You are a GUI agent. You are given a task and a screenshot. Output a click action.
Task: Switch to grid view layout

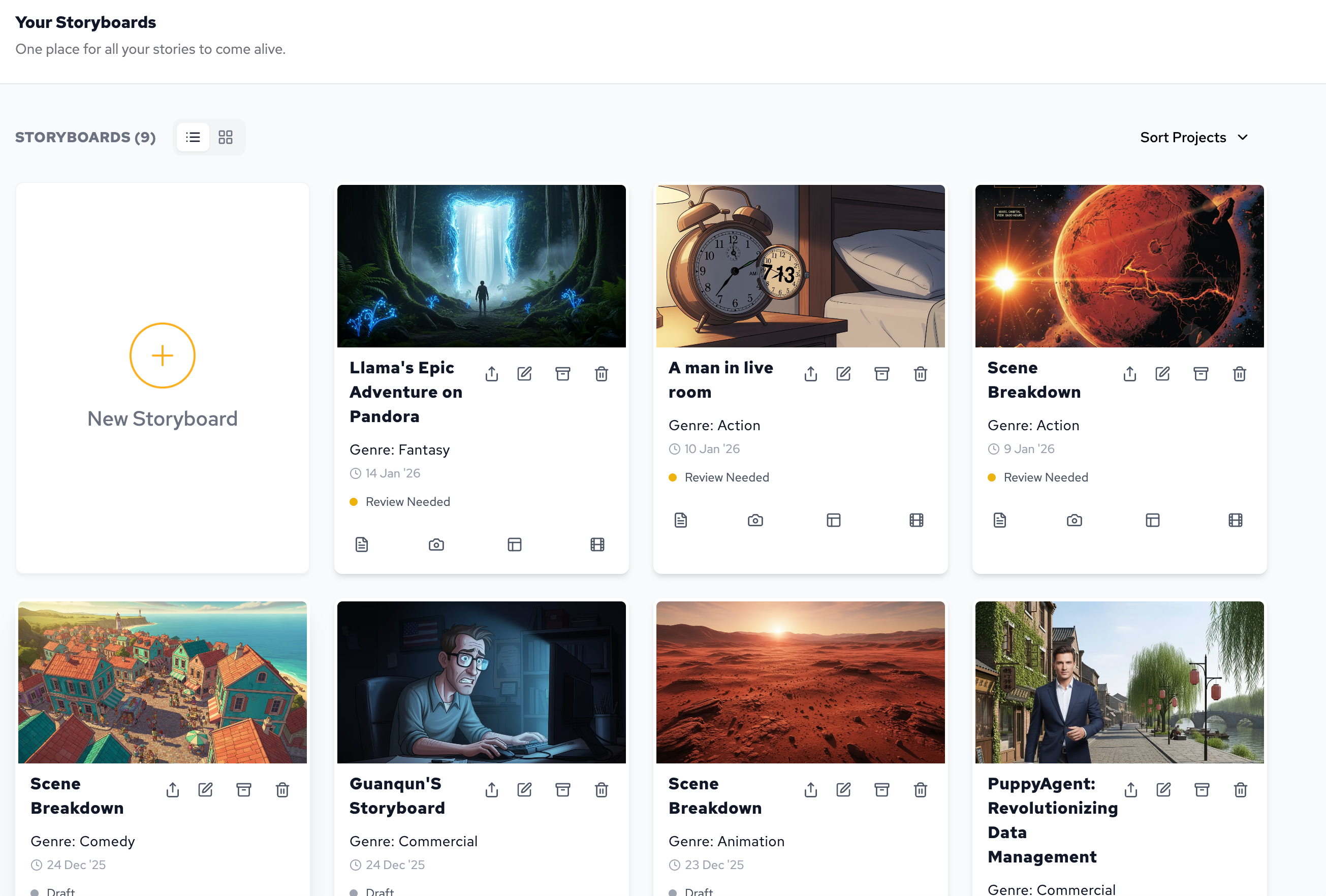pos(226,137)
